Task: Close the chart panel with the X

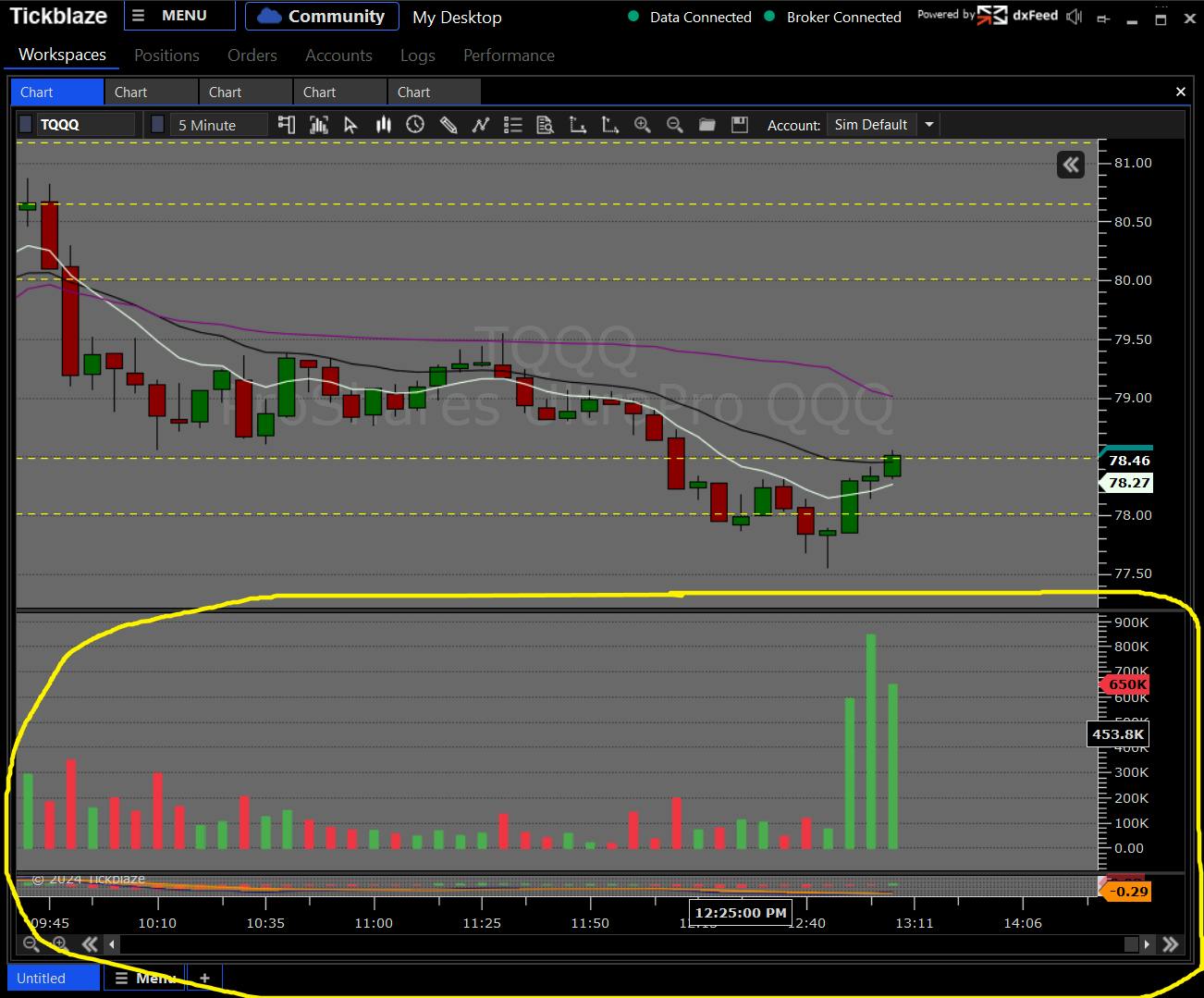Action: 1180,92
